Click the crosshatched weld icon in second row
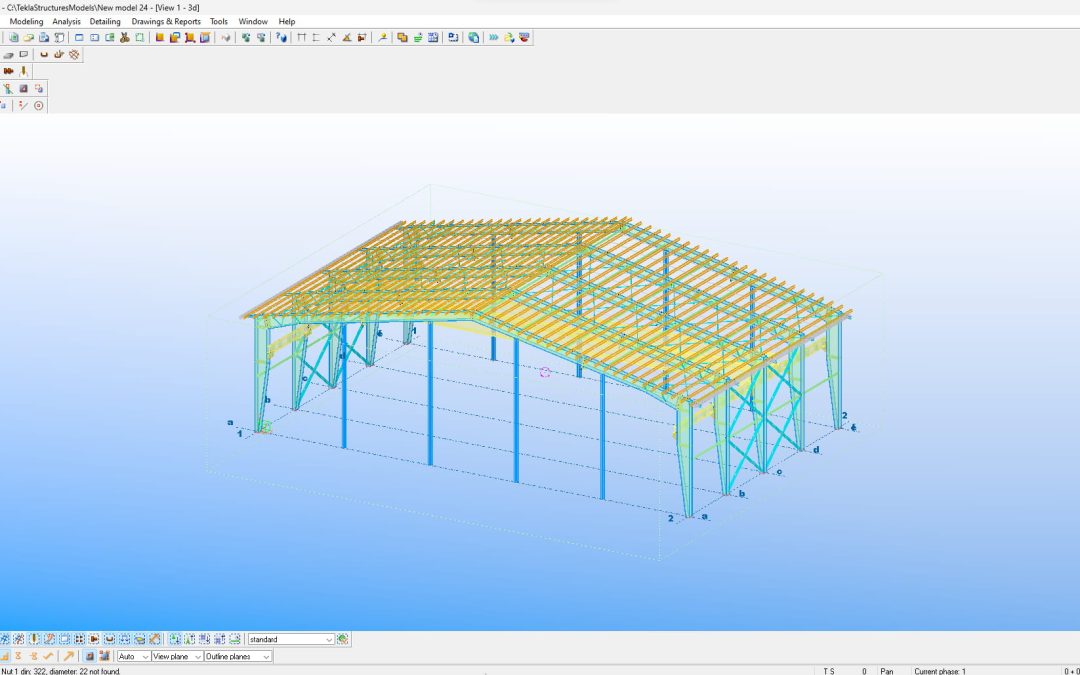Screen dimensions: 1080x675 pyautogui.click(x=73, y=55)
